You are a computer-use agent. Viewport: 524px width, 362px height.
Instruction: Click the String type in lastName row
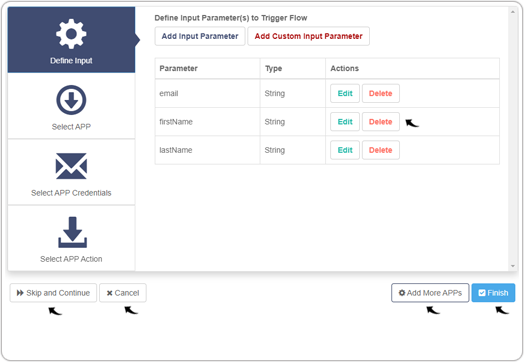pos(275,150)
